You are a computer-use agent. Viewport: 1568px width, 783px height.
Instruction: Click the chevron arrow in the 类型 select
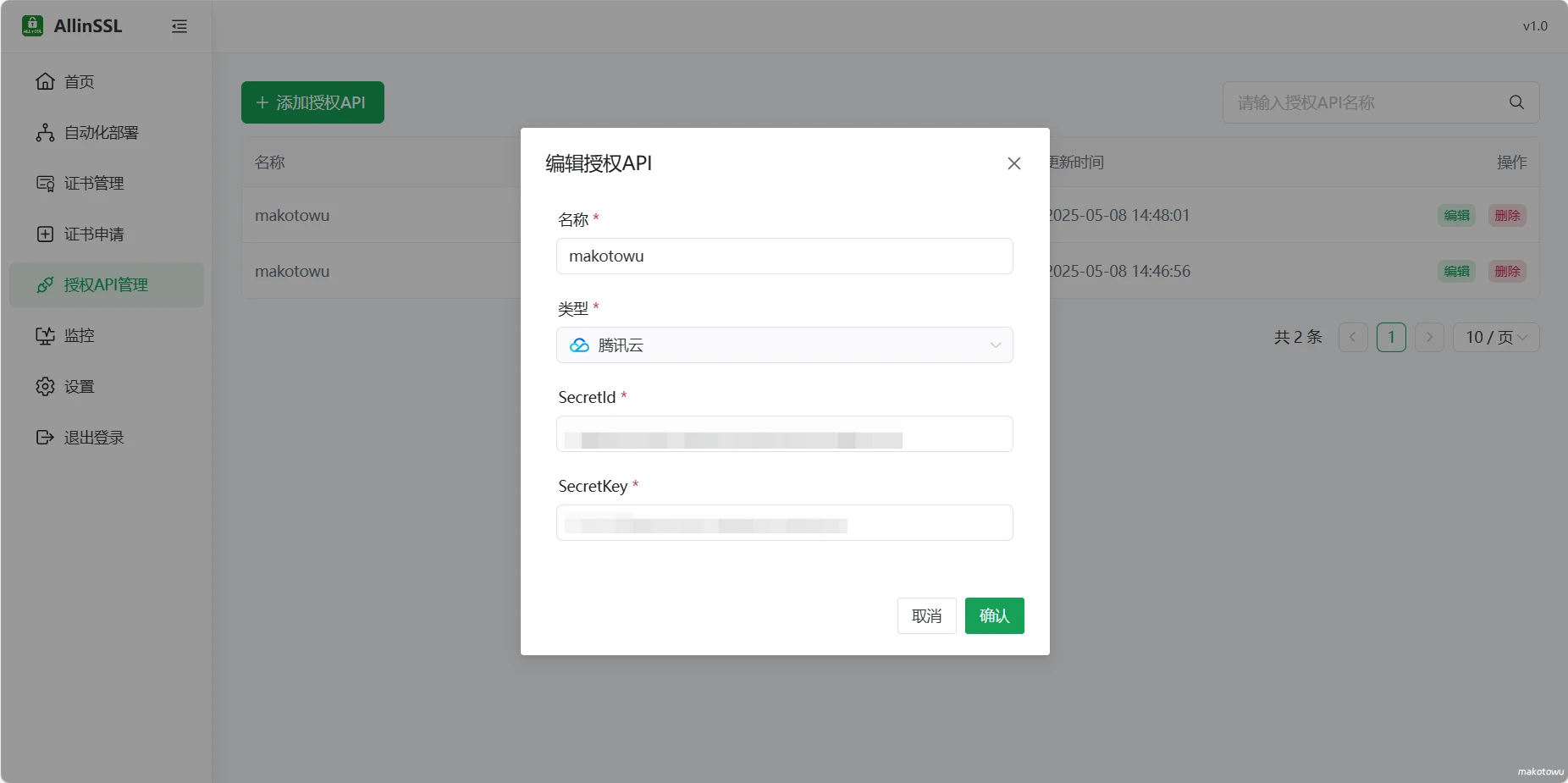(x=996, y=345)
